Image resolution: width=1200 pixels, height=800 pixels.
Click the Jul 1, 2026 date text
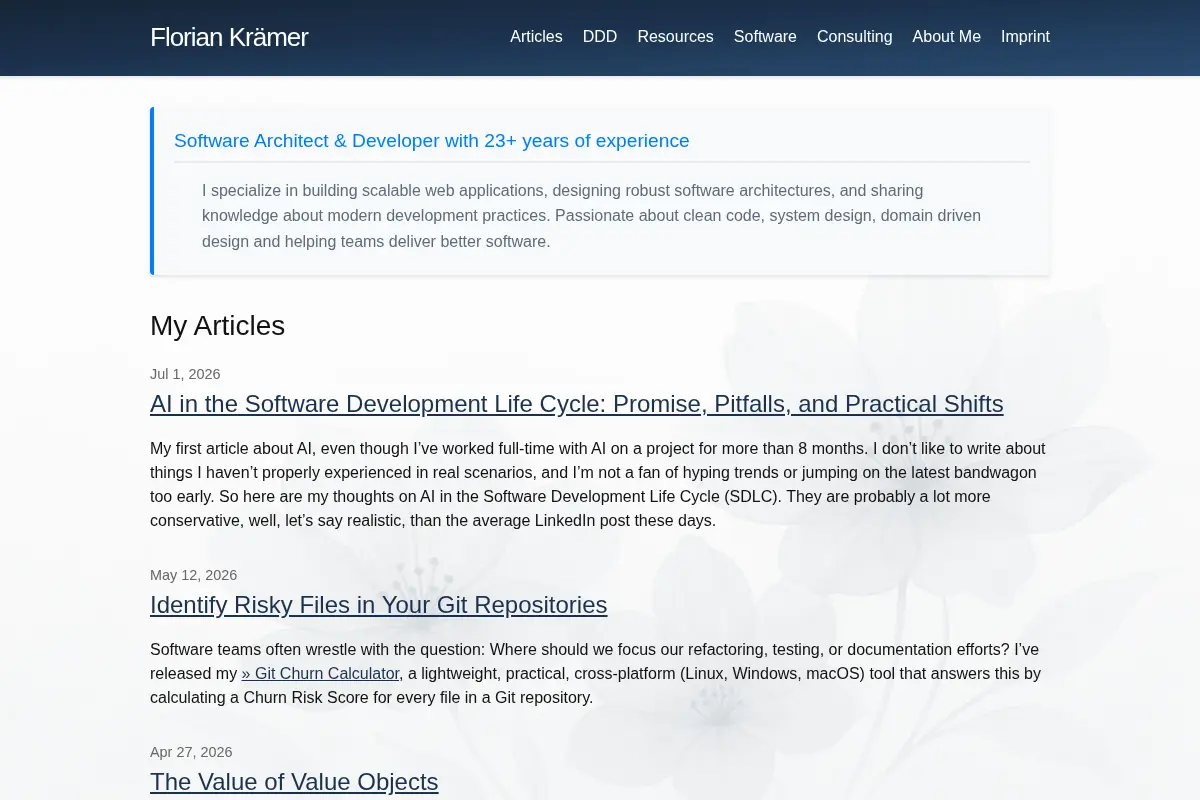point(185,374)
